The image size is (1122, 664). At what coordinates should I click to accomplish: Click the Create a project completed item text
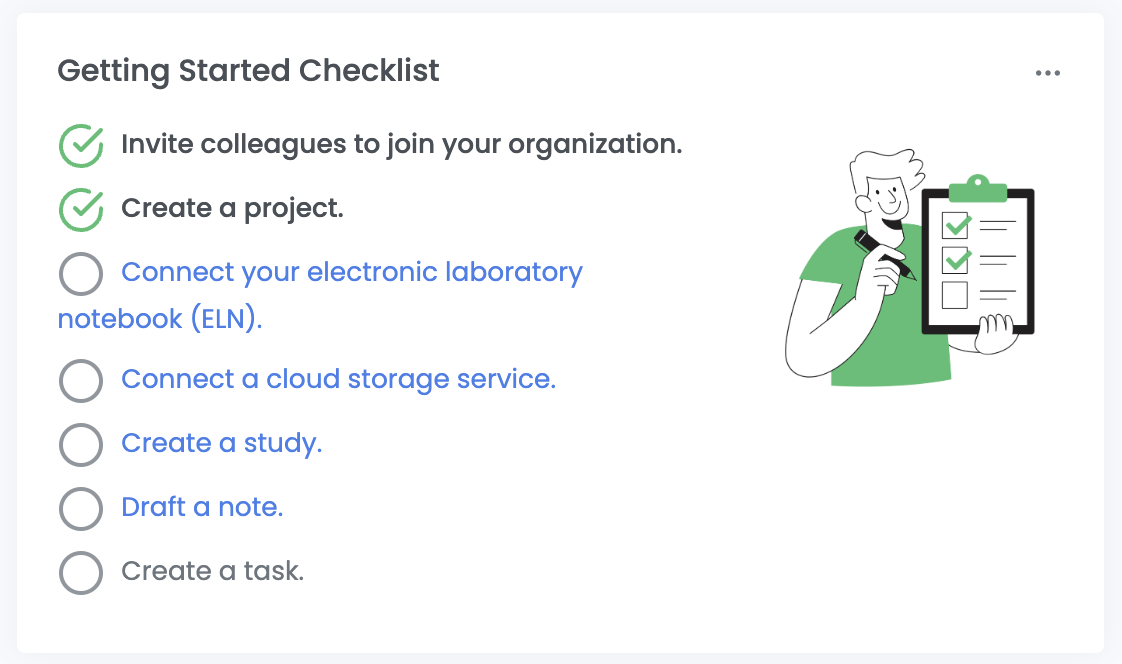(232, 209)
